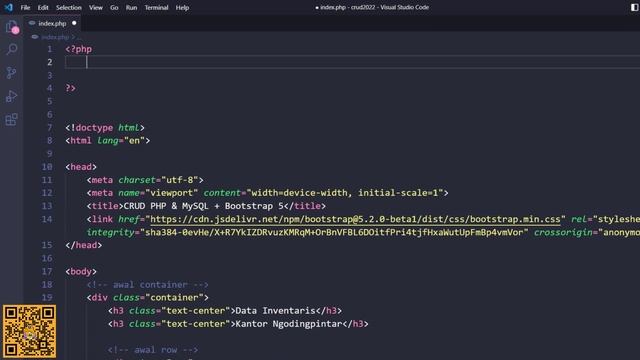Viewport: 640px width, 360px height.
Task: Open the File menu
Action: (x=25, y=7)
